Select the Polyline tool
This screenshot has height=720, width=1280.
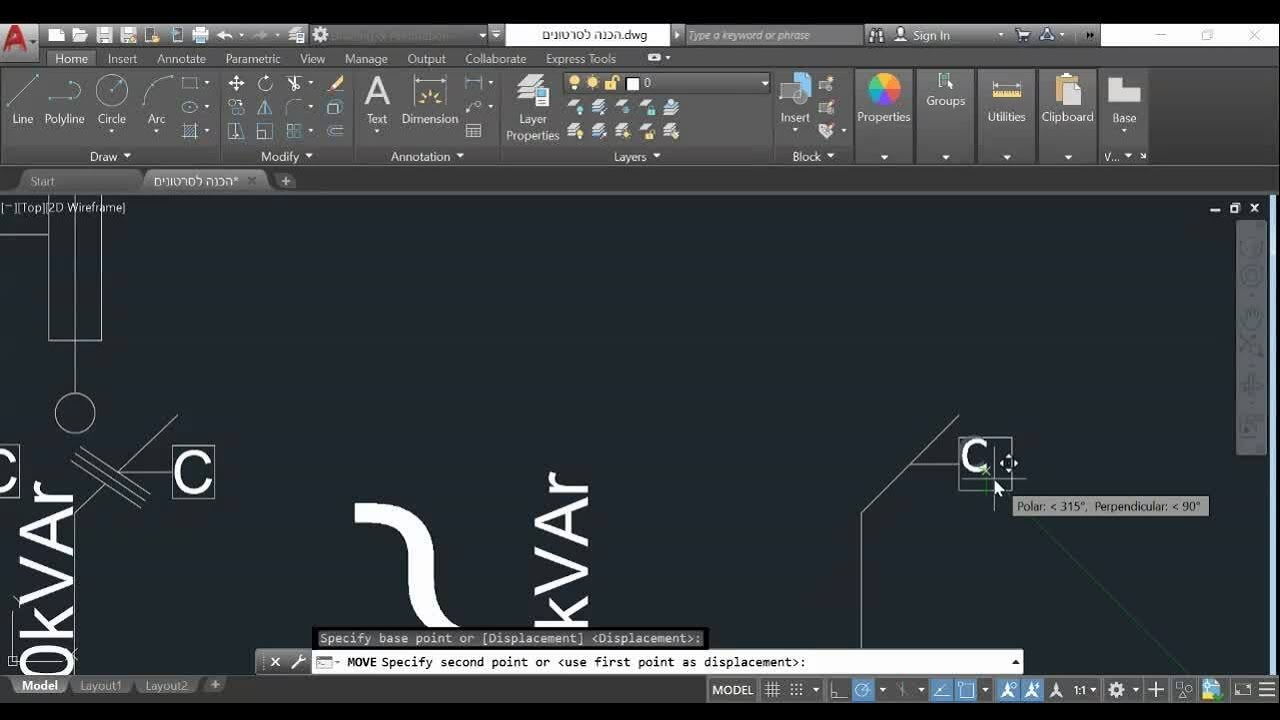[64, 101]
